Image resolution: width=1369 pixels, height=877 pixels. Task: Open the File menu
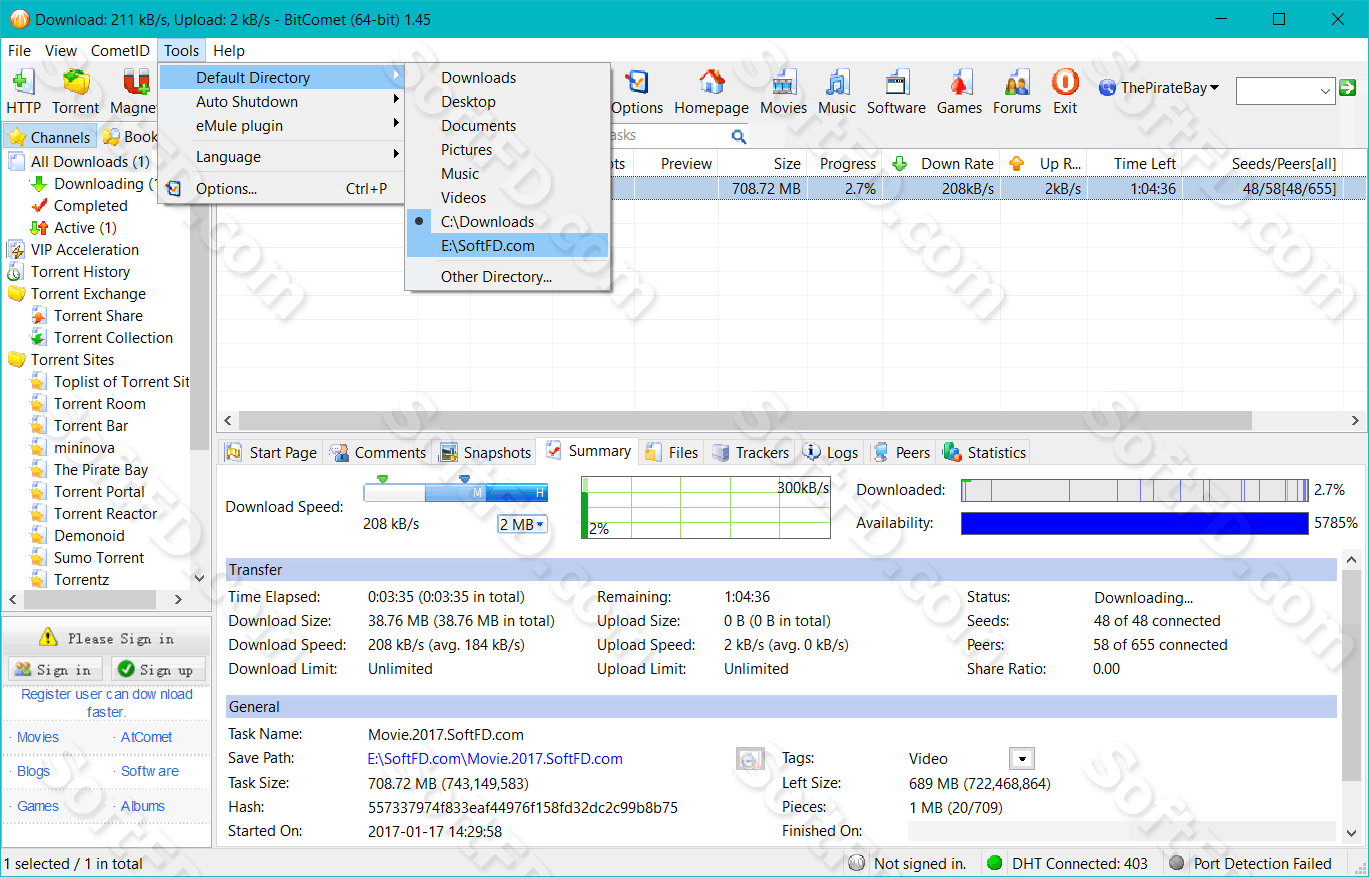point(19,51)
